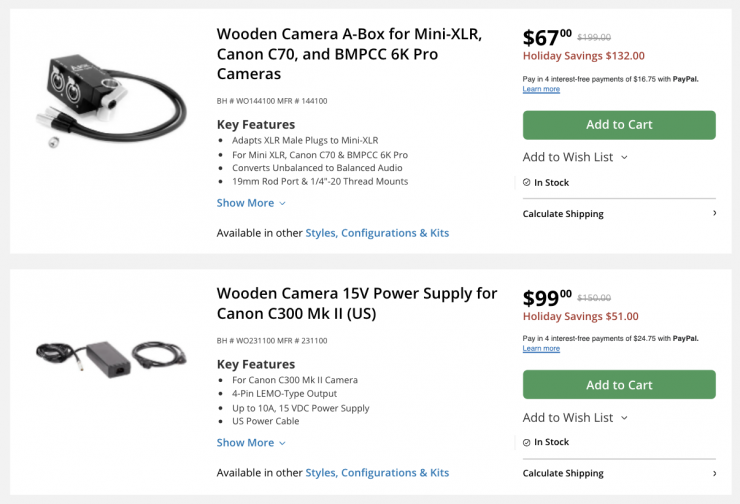
Task: Open the Wooden Camera A-Box product title
Action: tap(349, 54)
